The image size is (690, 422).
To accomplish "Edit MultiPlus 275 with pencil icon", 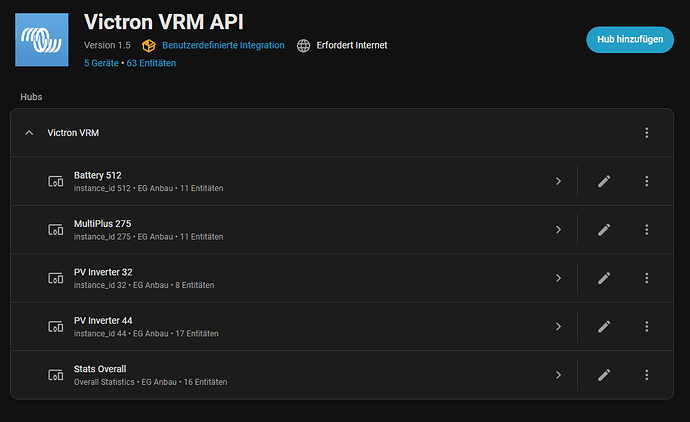I will click(x=604, y=229).
